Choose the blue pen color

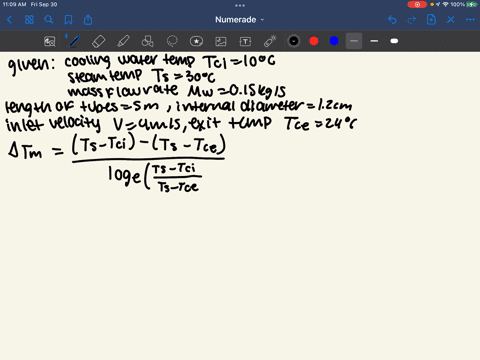[334, 41]
